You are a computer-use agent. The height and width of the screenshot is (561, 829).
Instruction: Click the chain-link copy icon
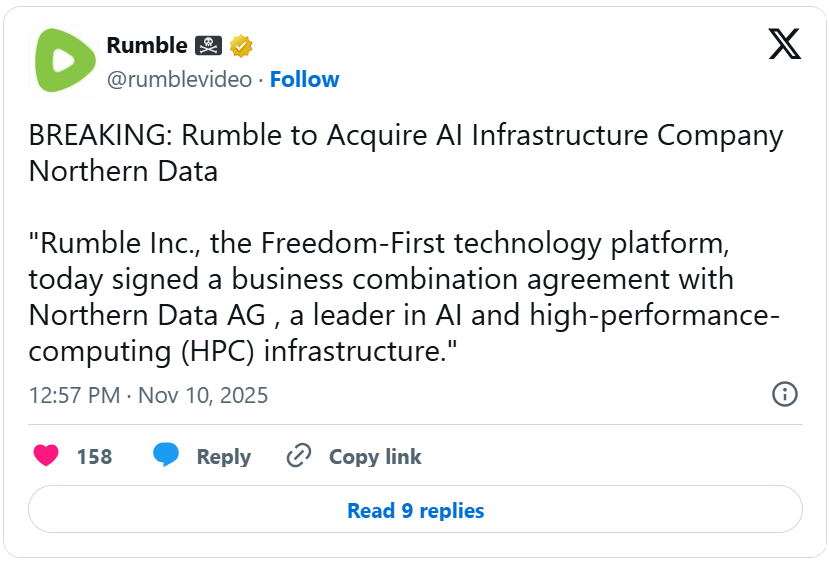[298, 456]
